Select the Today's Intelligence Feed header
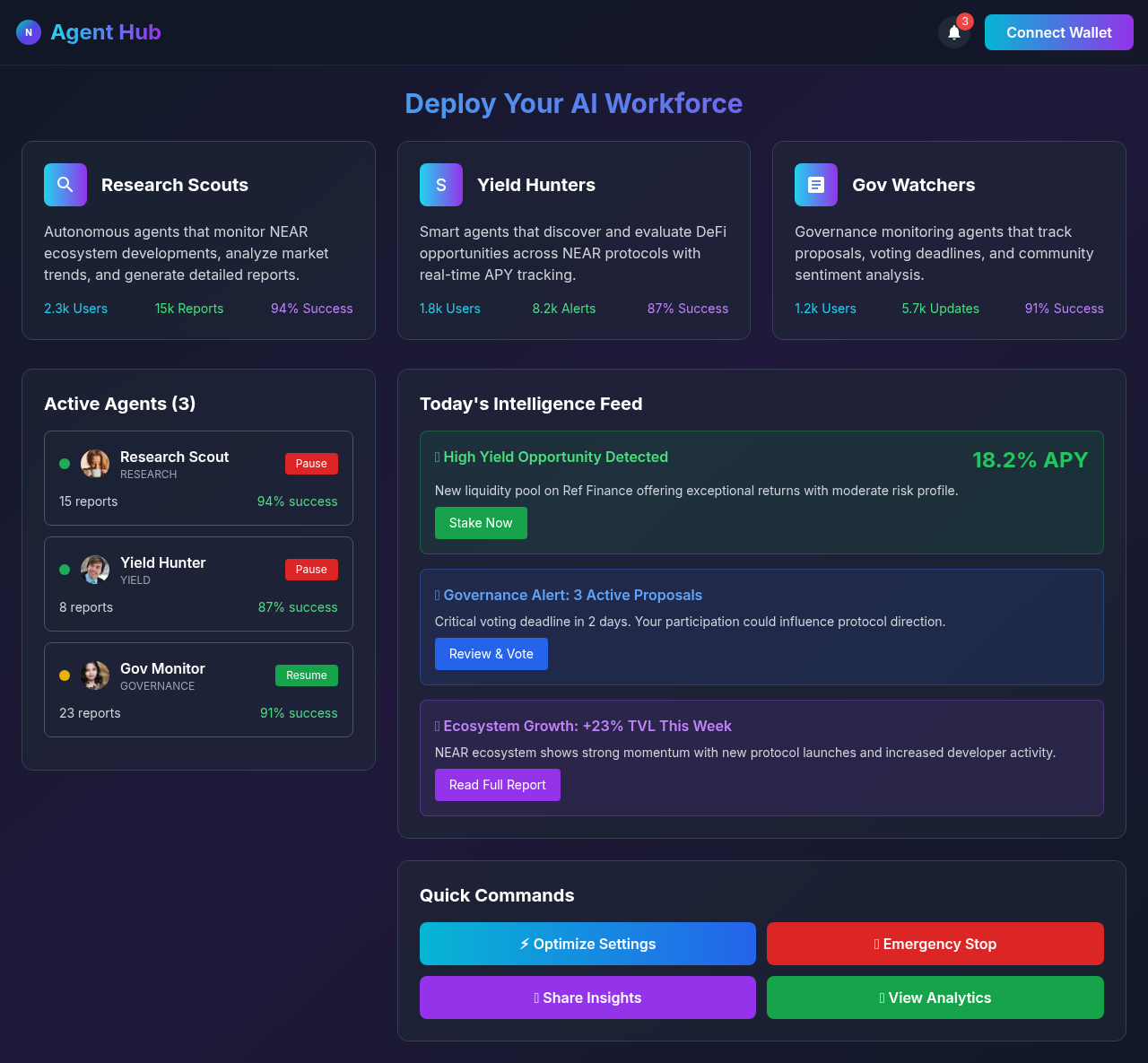Screen dimensions: 1148x1063 tap(531, 404)
